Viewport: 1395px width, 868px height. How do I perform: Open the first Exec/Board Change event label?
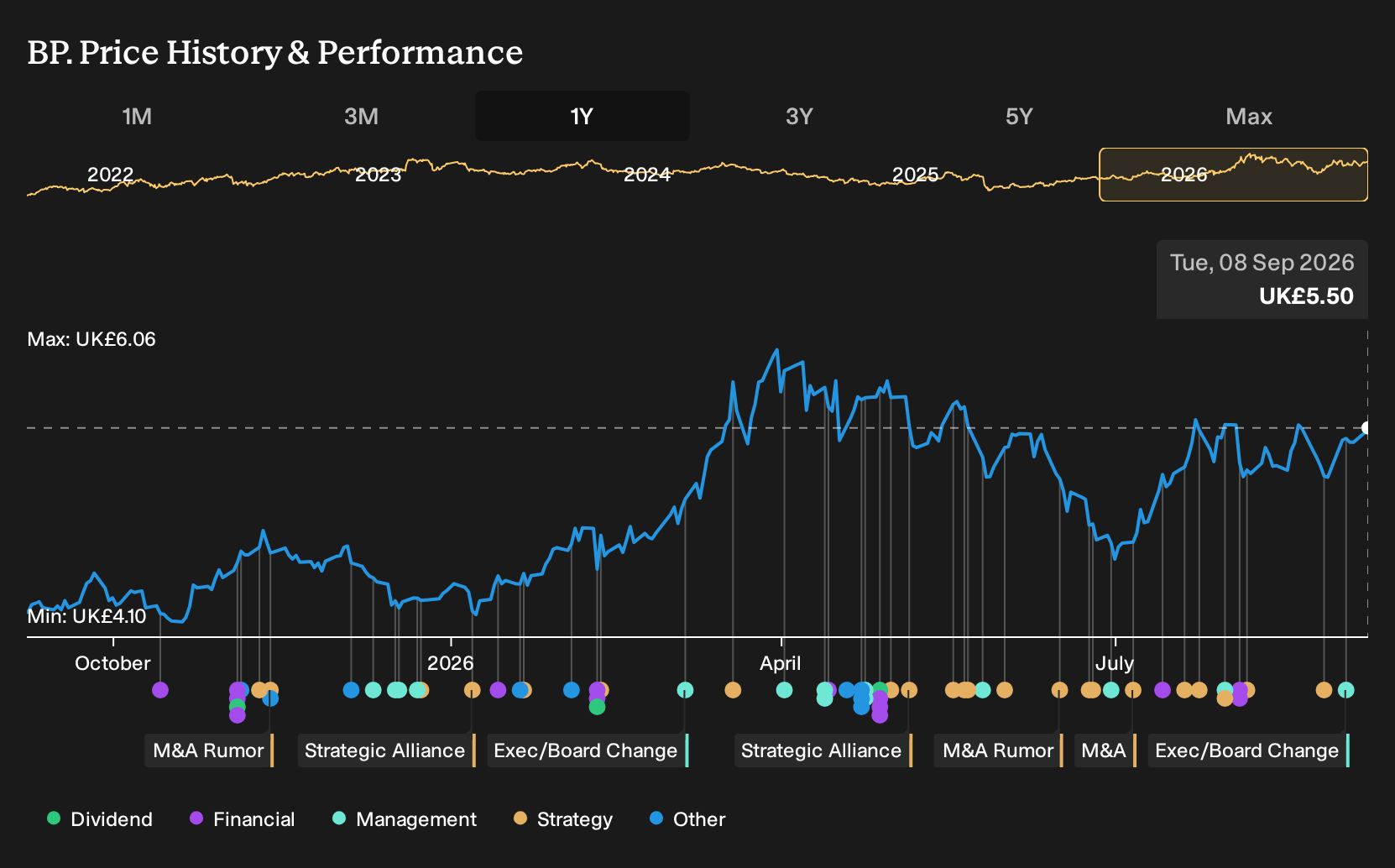coord(588,750)
